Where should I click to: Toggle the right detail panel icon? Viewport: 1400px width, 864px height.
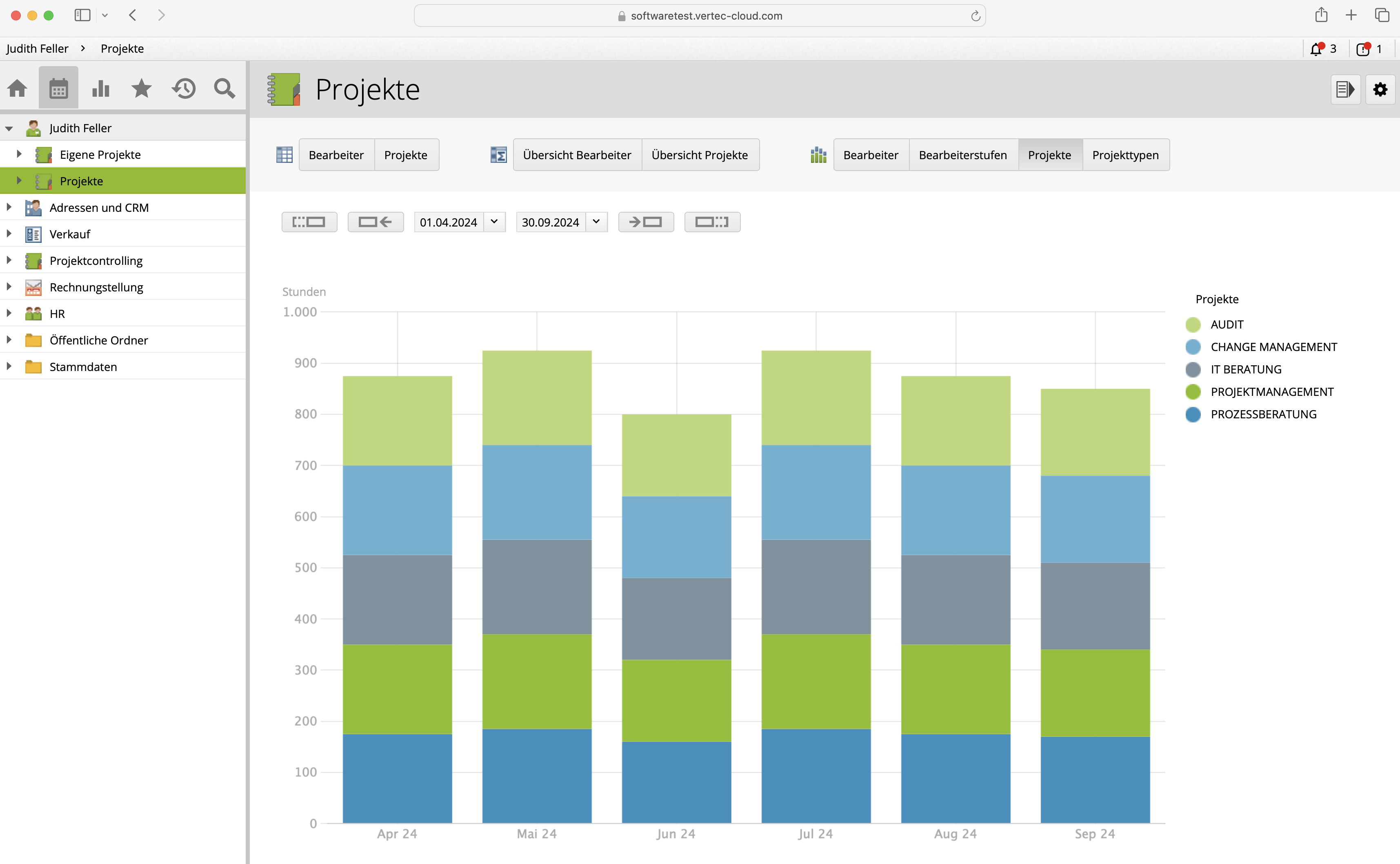point(1345,90)
